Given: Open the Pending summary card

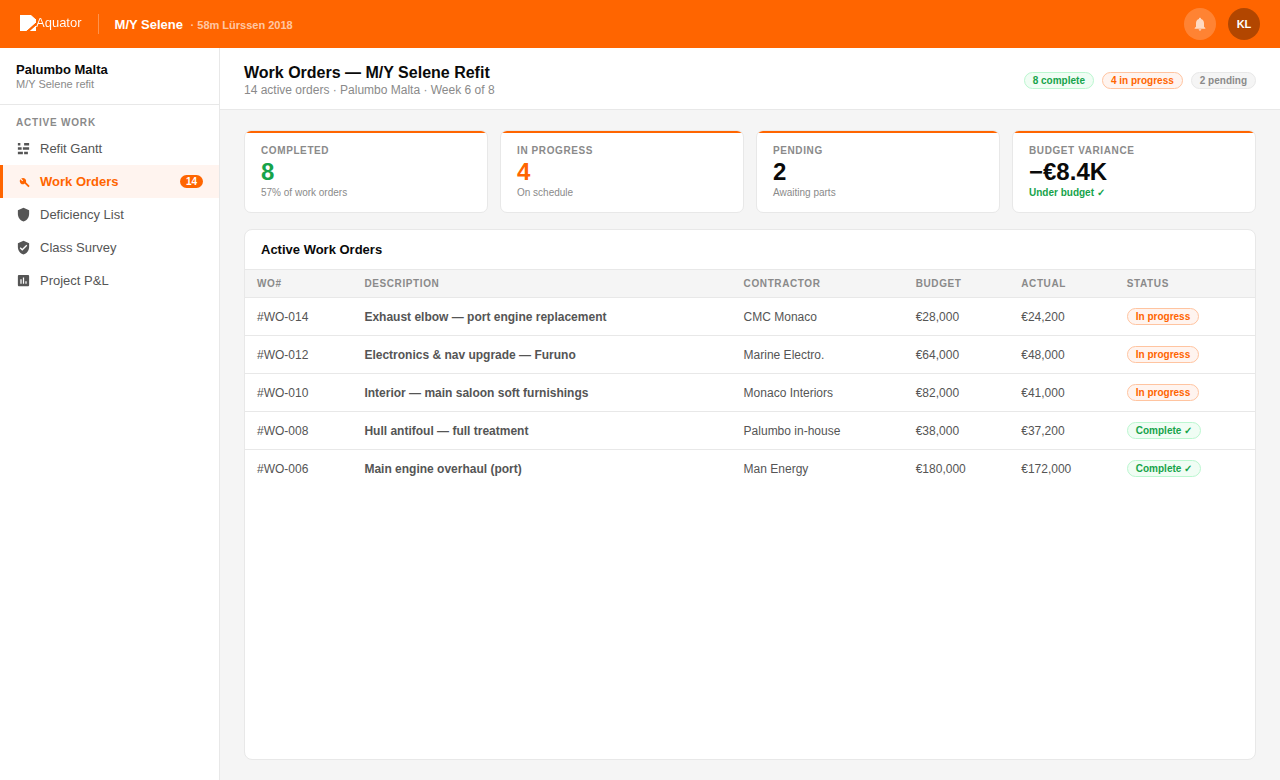Looking at the screenshot, I should pyautogui.click(x=878, y=172).
